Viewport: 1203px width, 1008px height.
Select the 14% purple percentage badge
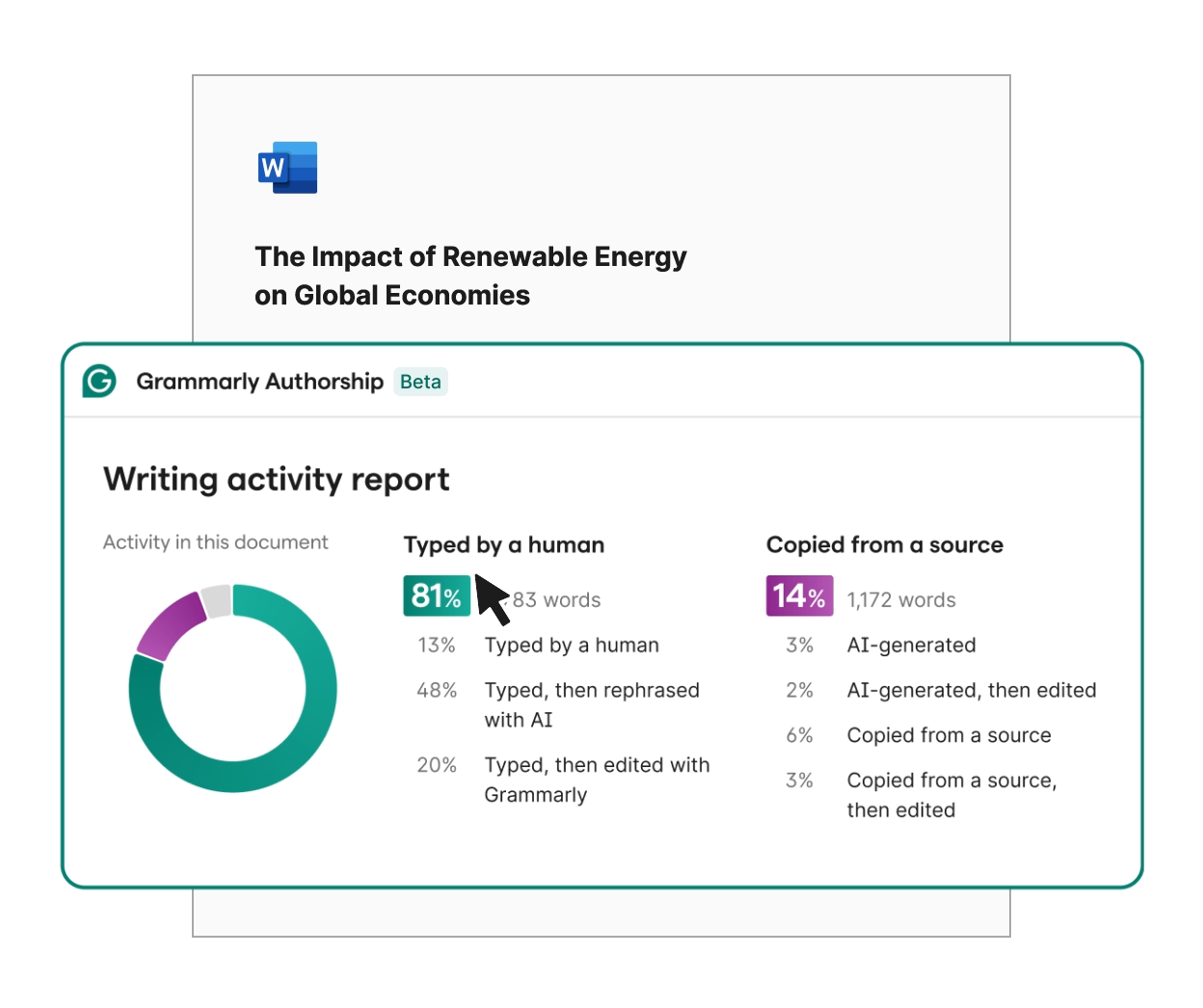click(x=799, y=596)
